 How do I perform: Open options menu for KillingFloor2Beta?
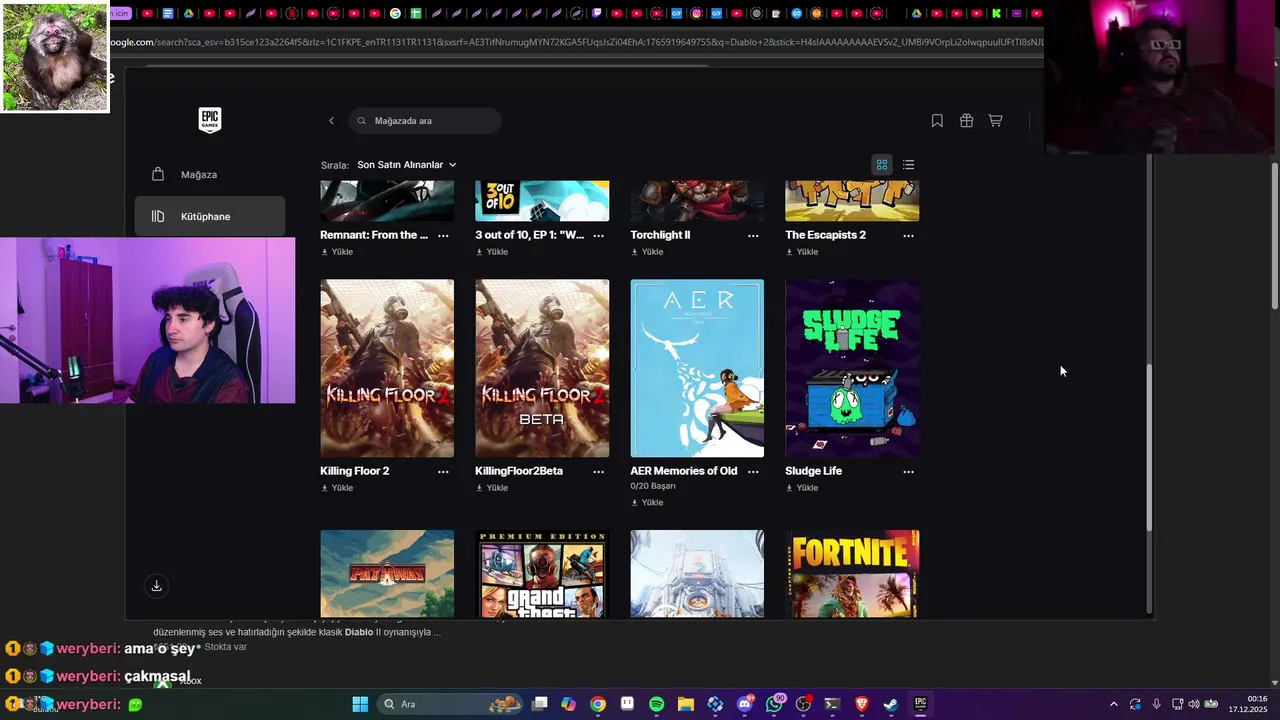[598, 472]
